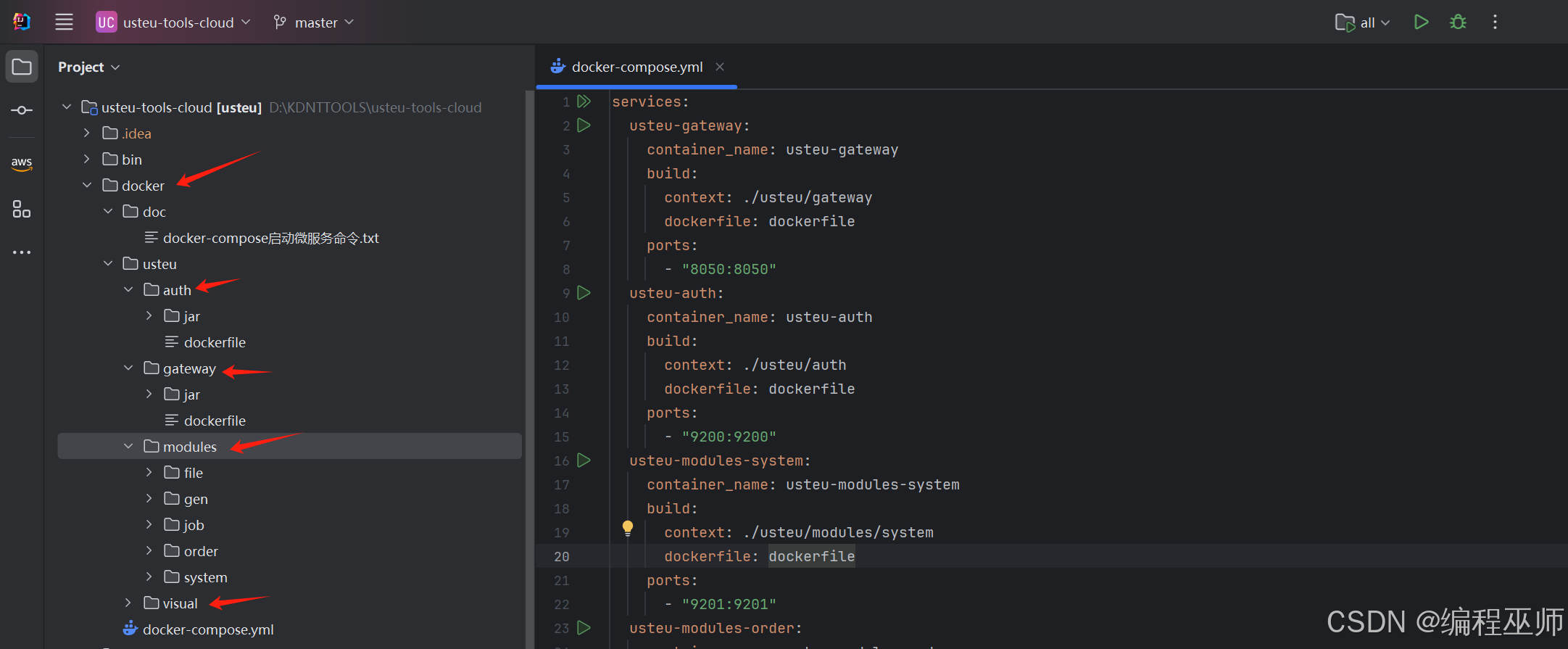Open the Project tool window folder icon
This screenshot has width=1568, height=649.
tap(22, 67)
